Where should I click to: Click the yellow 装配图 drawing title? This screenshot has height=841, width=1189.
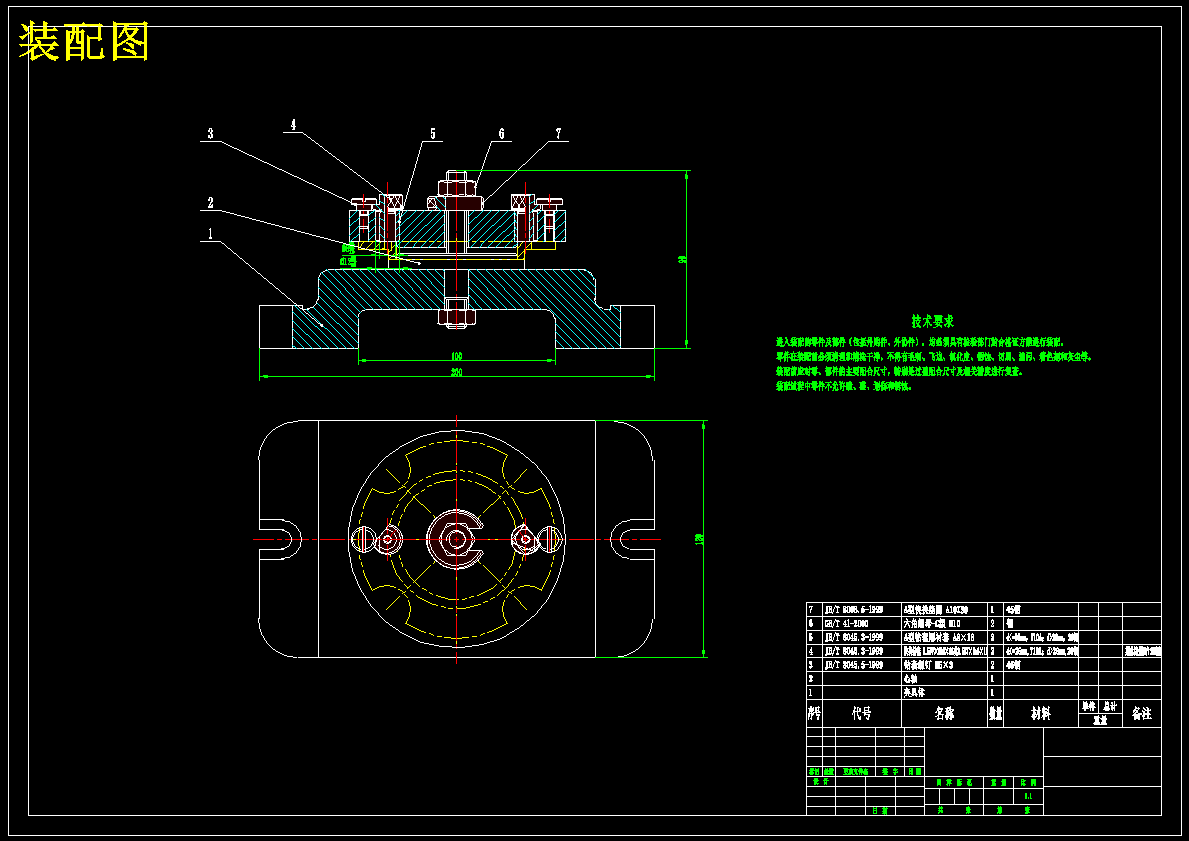click(x=83, y=42)
